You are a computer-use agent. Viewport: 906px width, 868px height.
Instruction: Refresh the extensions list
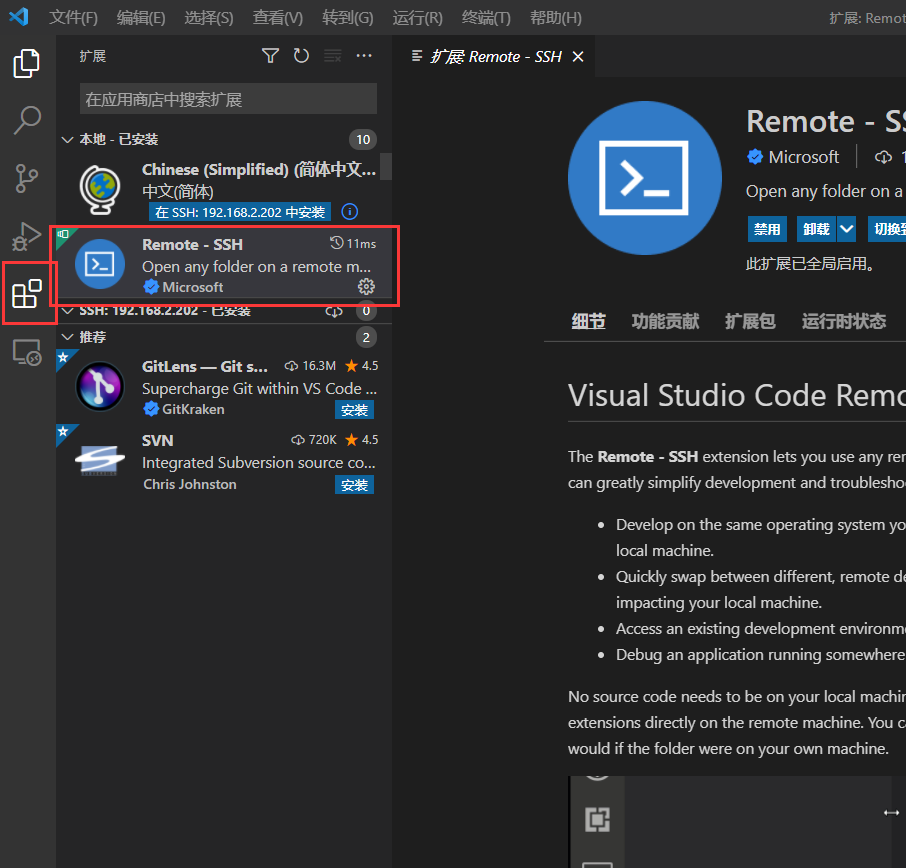[x=301, y=56]
